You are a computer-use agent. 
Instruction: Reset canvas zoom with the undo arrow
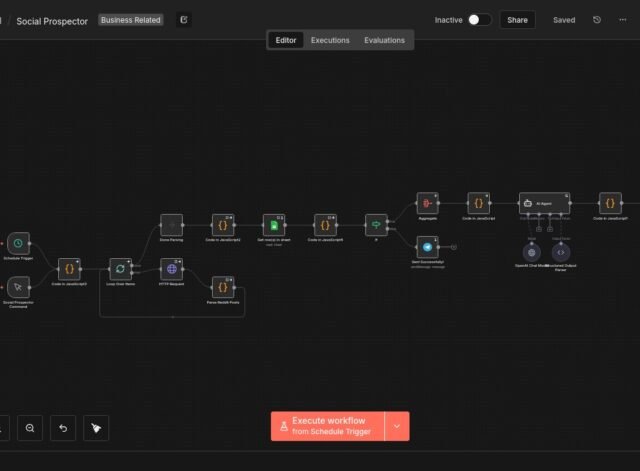(63, 428)
